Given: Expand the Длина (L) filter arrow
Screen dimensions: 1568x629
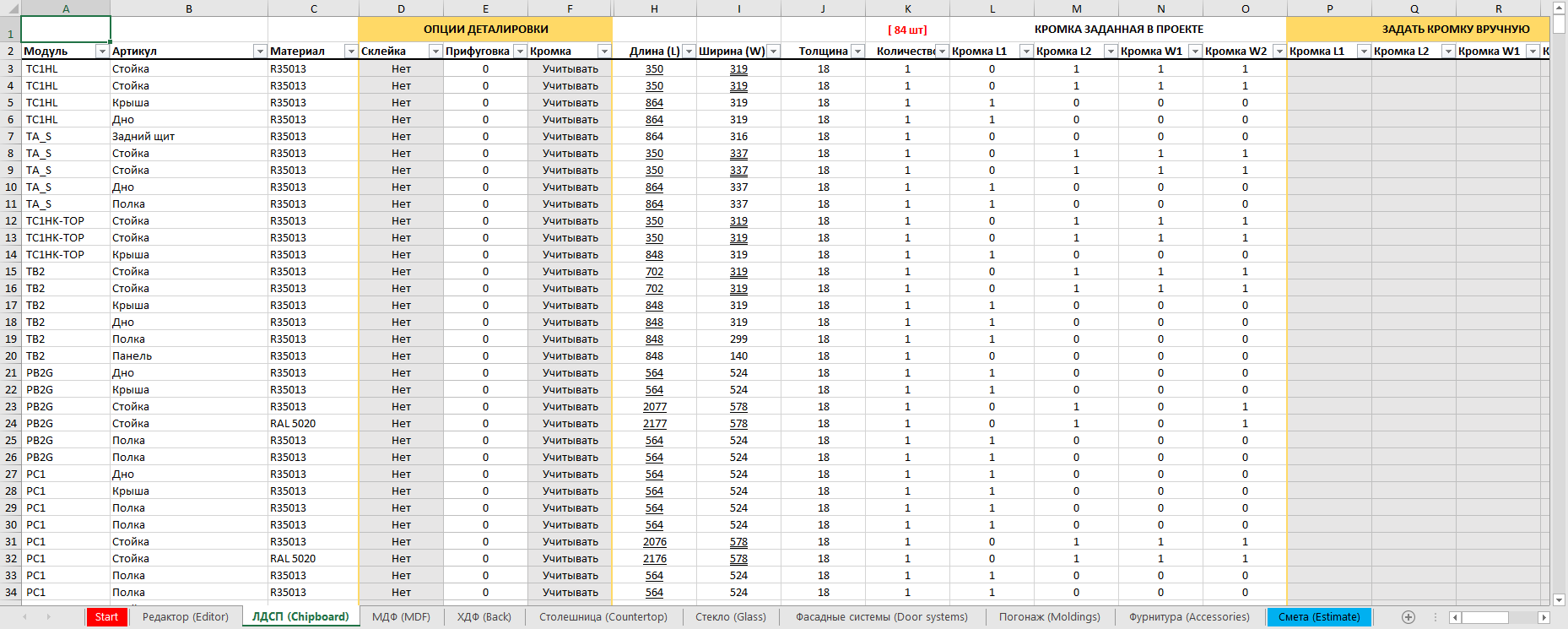Looking at the screenshot, I should (x=689, y=52).
